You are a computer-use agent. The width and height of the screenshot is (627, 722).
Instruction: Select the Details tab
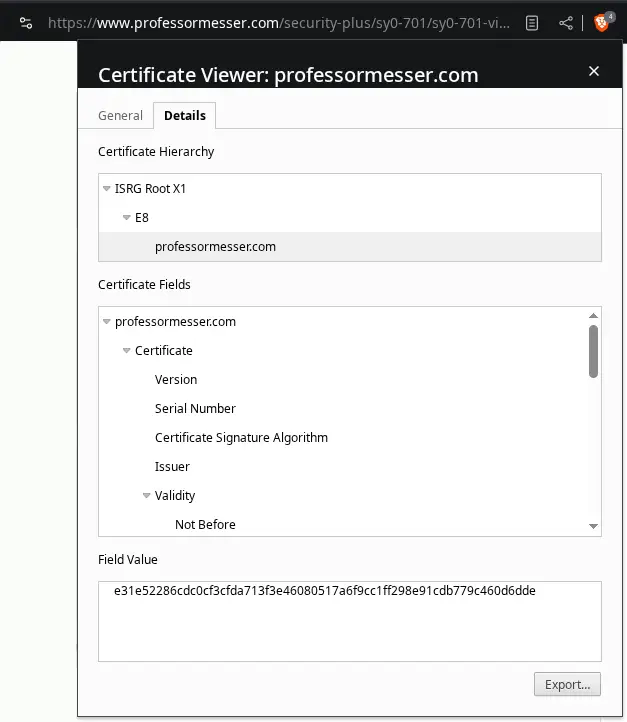(x=184, y=116)
